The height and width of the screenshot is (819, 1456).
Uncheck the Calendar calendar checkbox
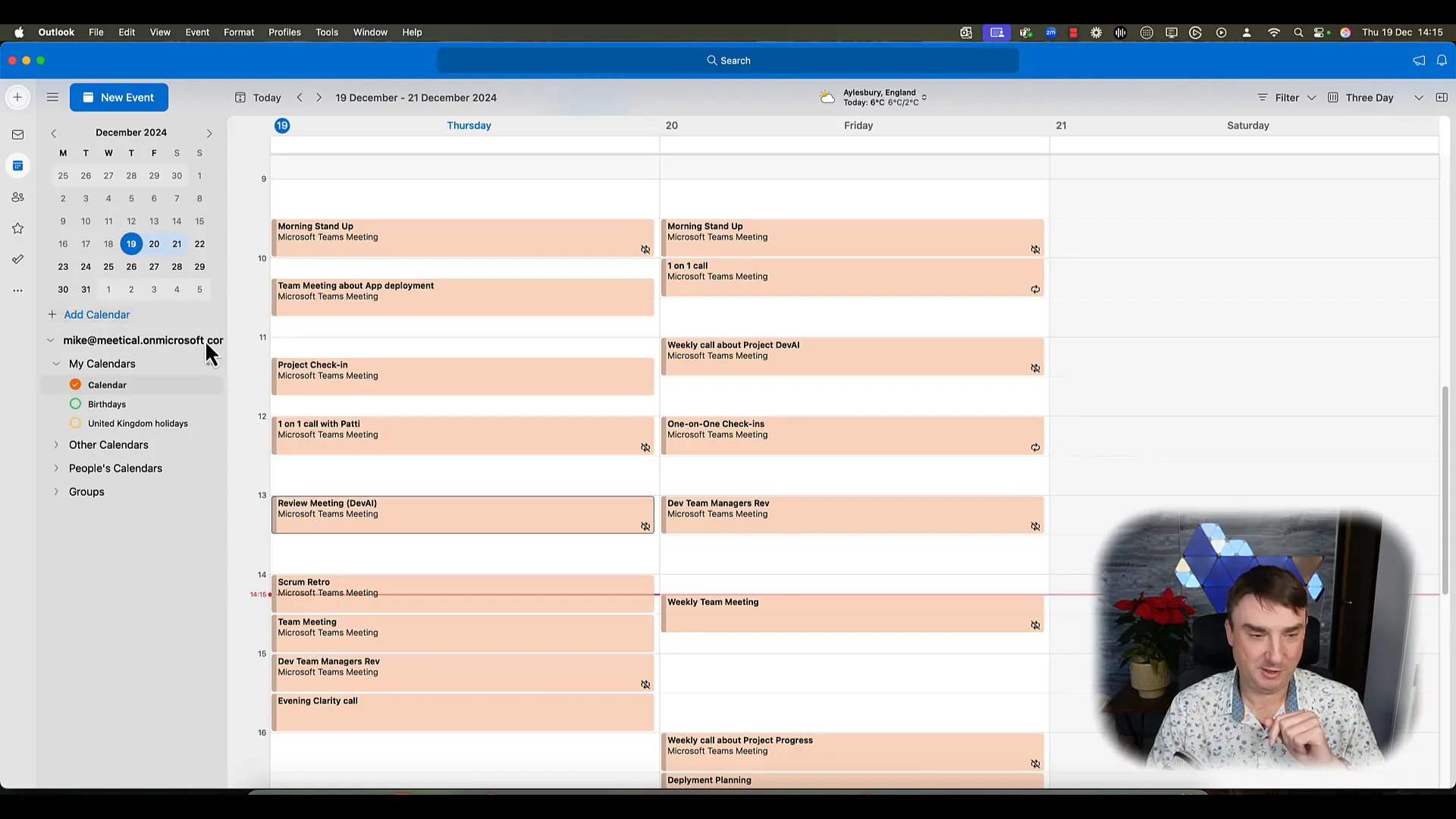point(75,384)
